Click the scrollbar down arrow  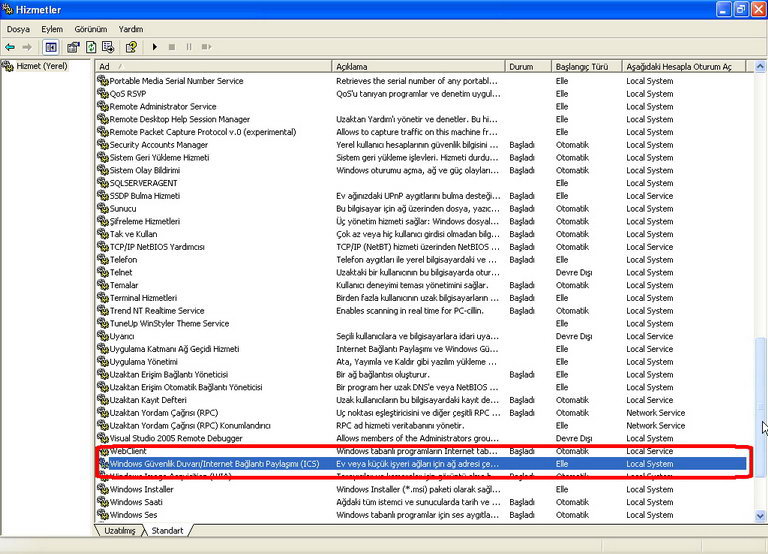(x=760, y=515)
